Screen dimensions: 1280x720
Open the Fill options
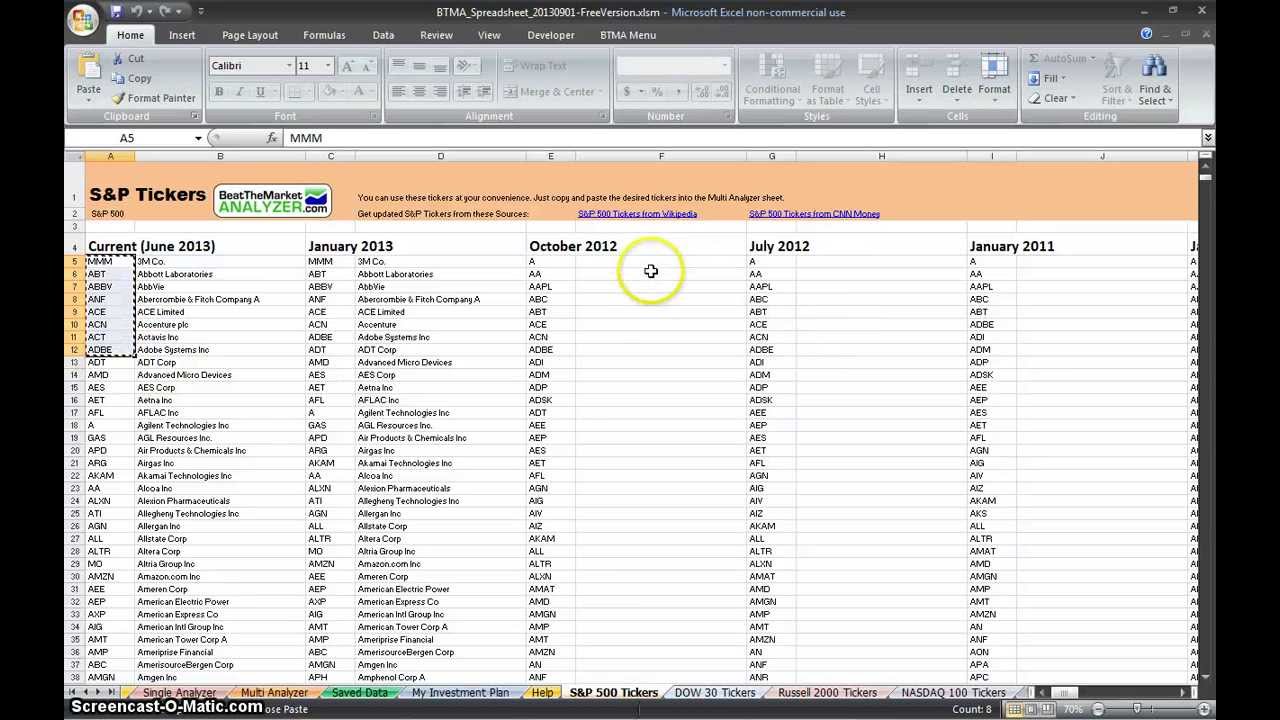tap(1046, 78)
